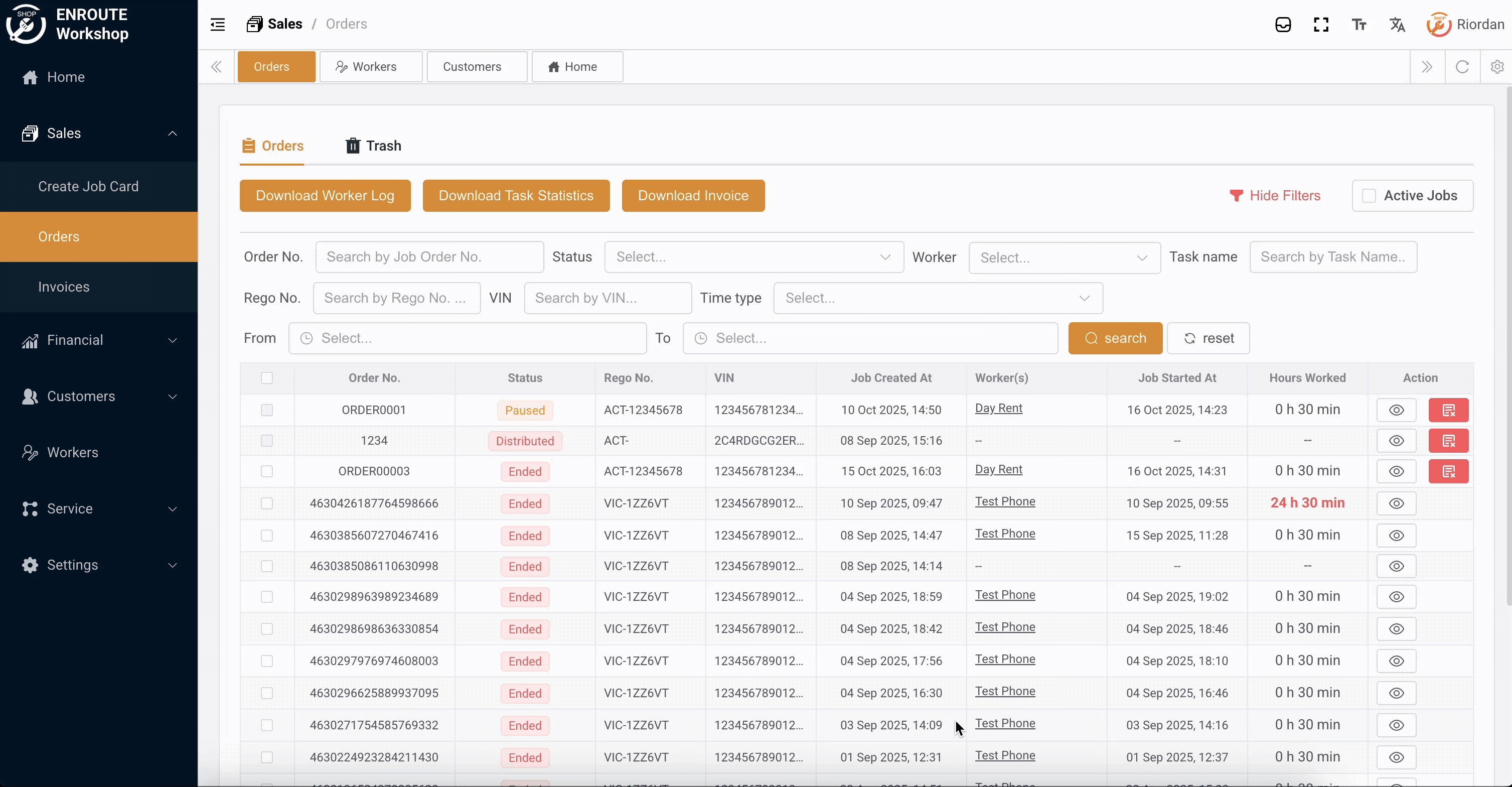Check the select-all checkbox in table header

pos(267,377)
